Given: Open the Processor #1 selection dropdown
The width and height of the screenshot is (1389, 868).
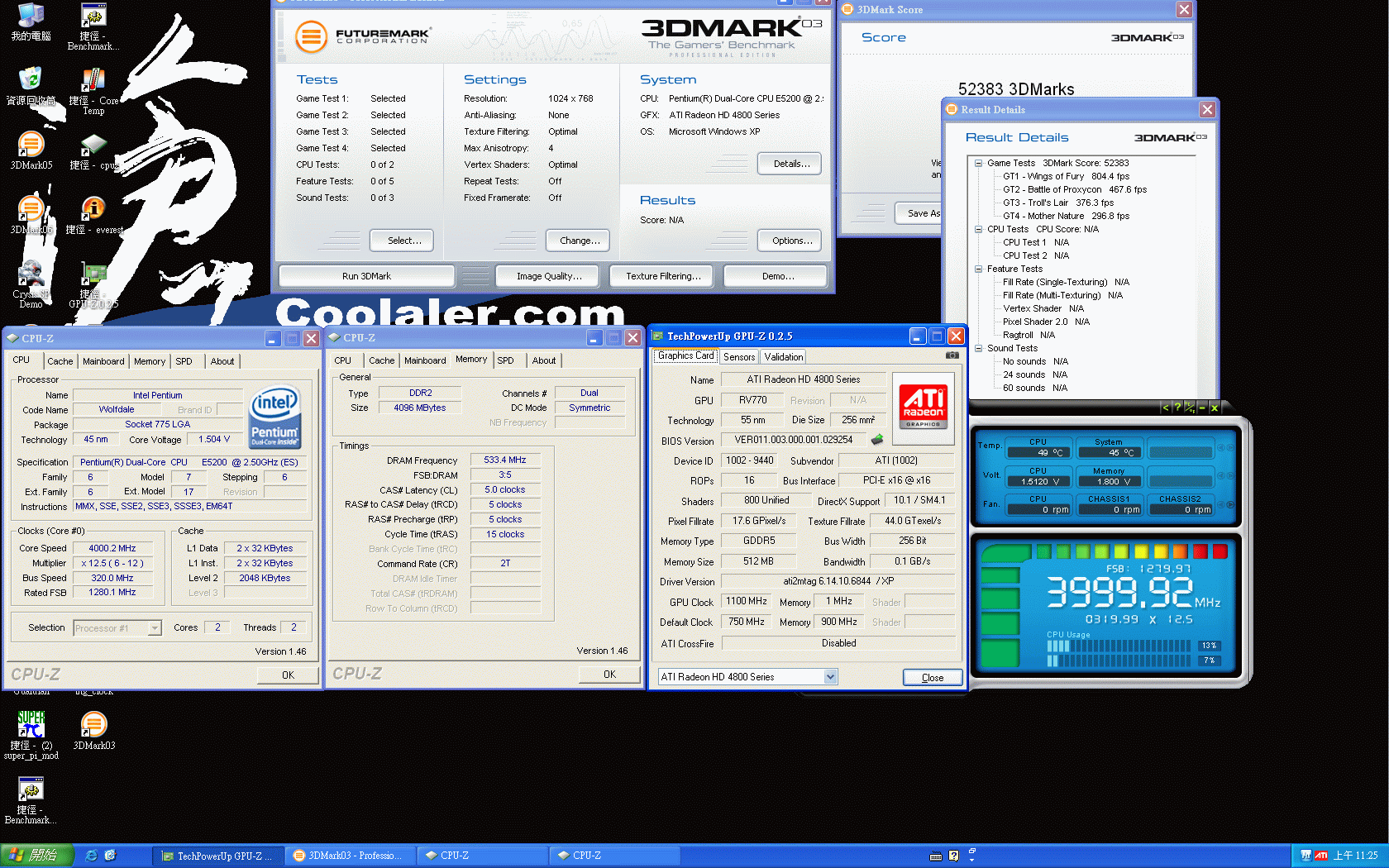Looking at the screenshot, I should point(155,628).
